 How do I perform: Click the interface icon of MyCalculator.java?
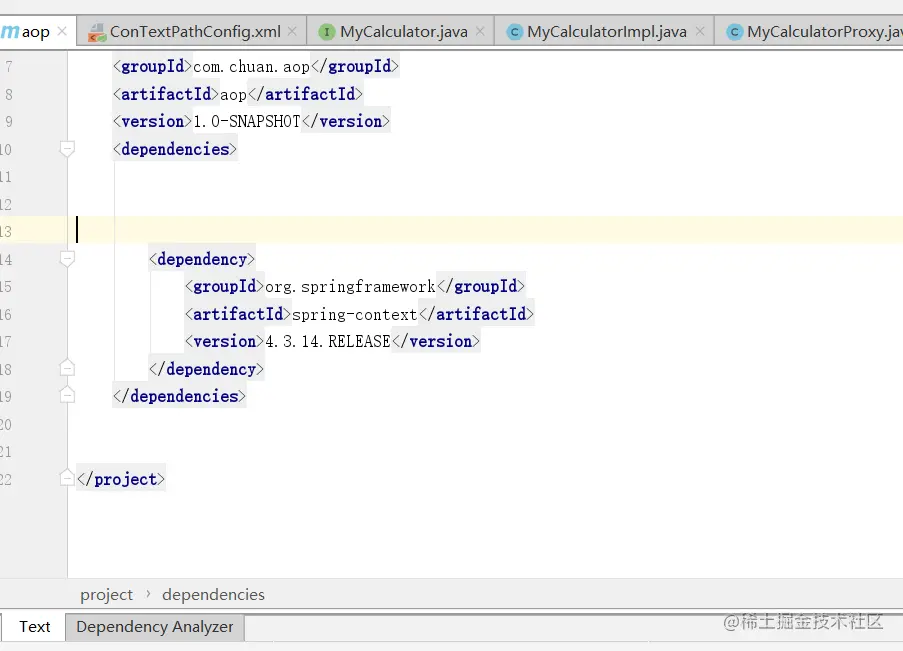pos(327,32)
